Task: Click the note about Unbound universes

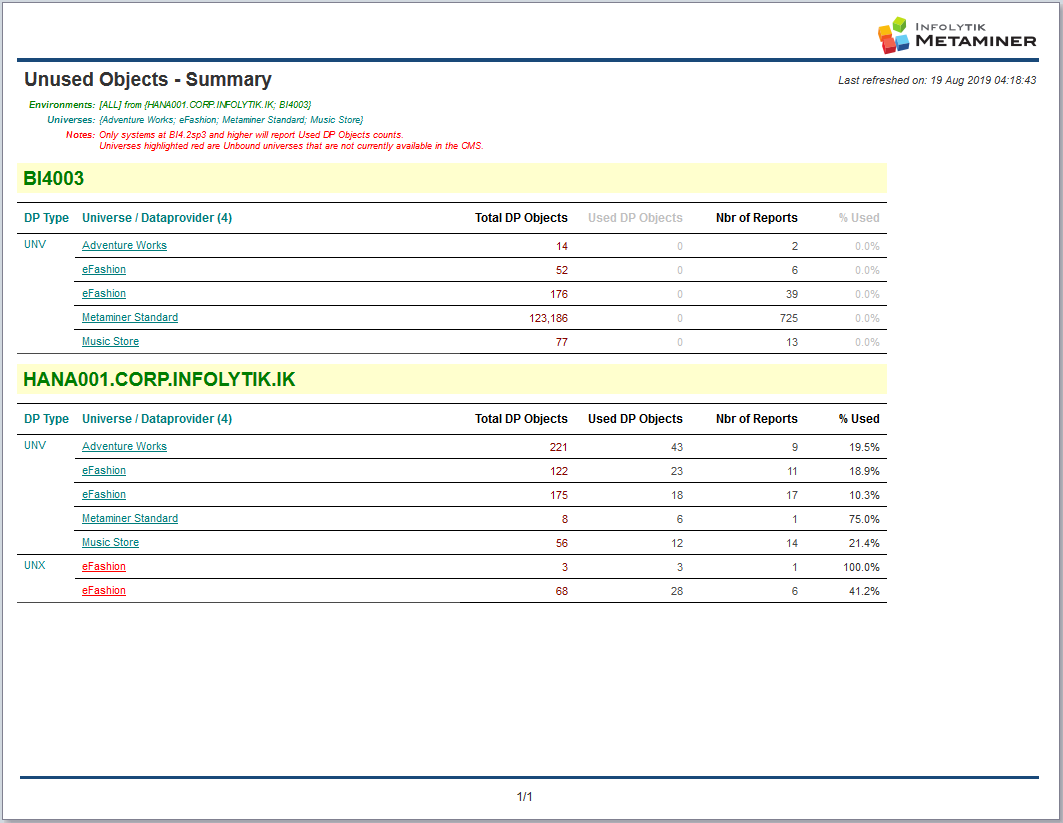Action: coord(291,146)
